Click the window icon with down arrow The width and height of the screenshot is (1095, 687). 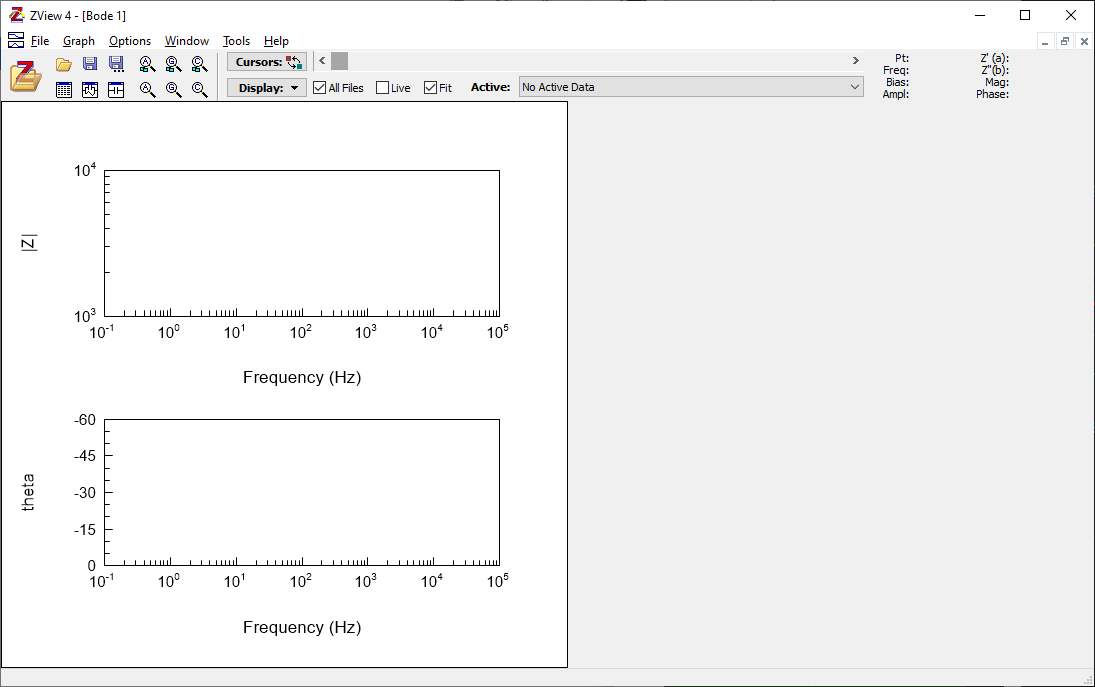[90, 89]
